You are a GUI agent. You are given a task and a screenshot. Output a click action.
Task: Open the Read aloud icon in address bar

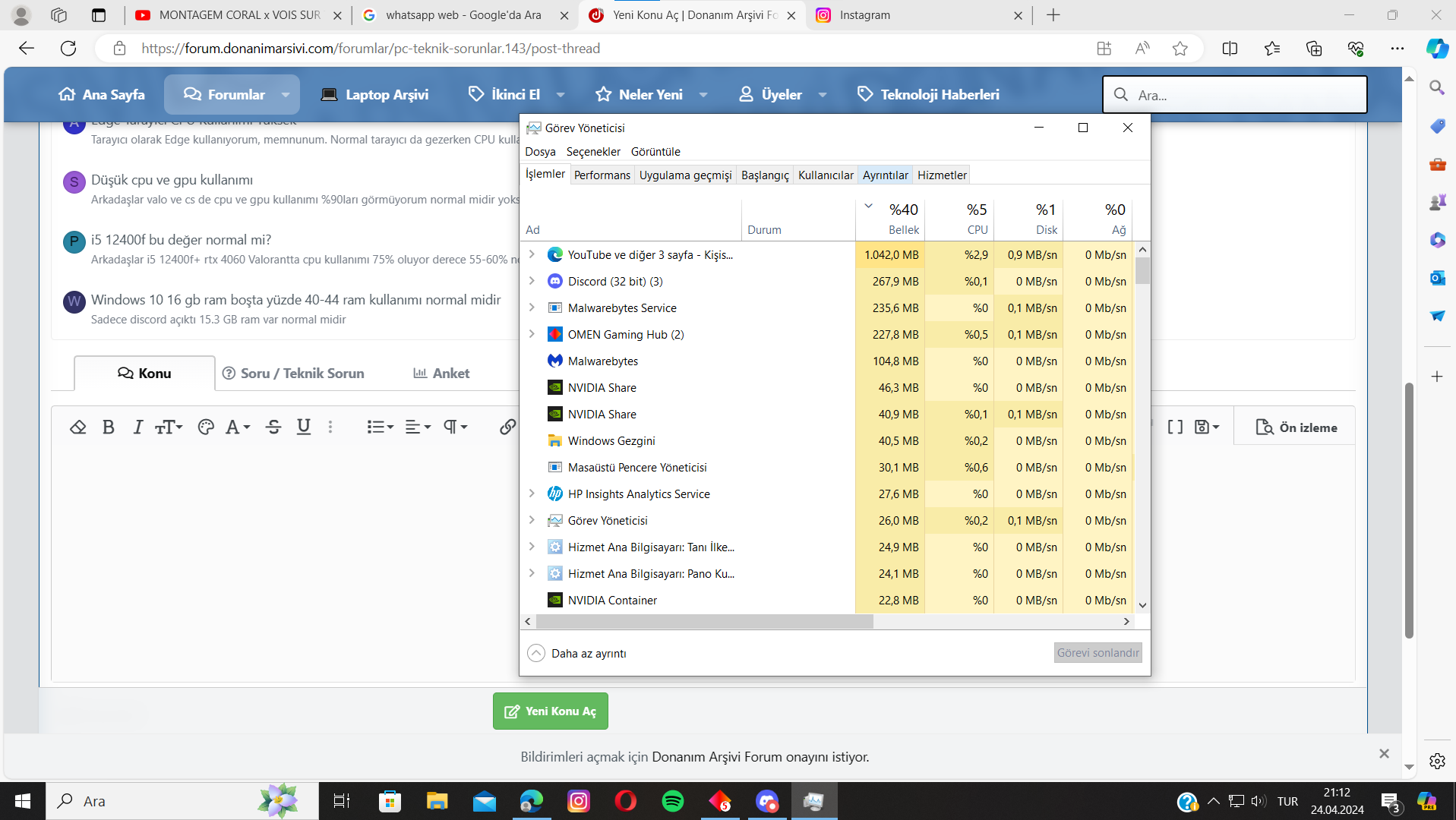click(1142, 49)
